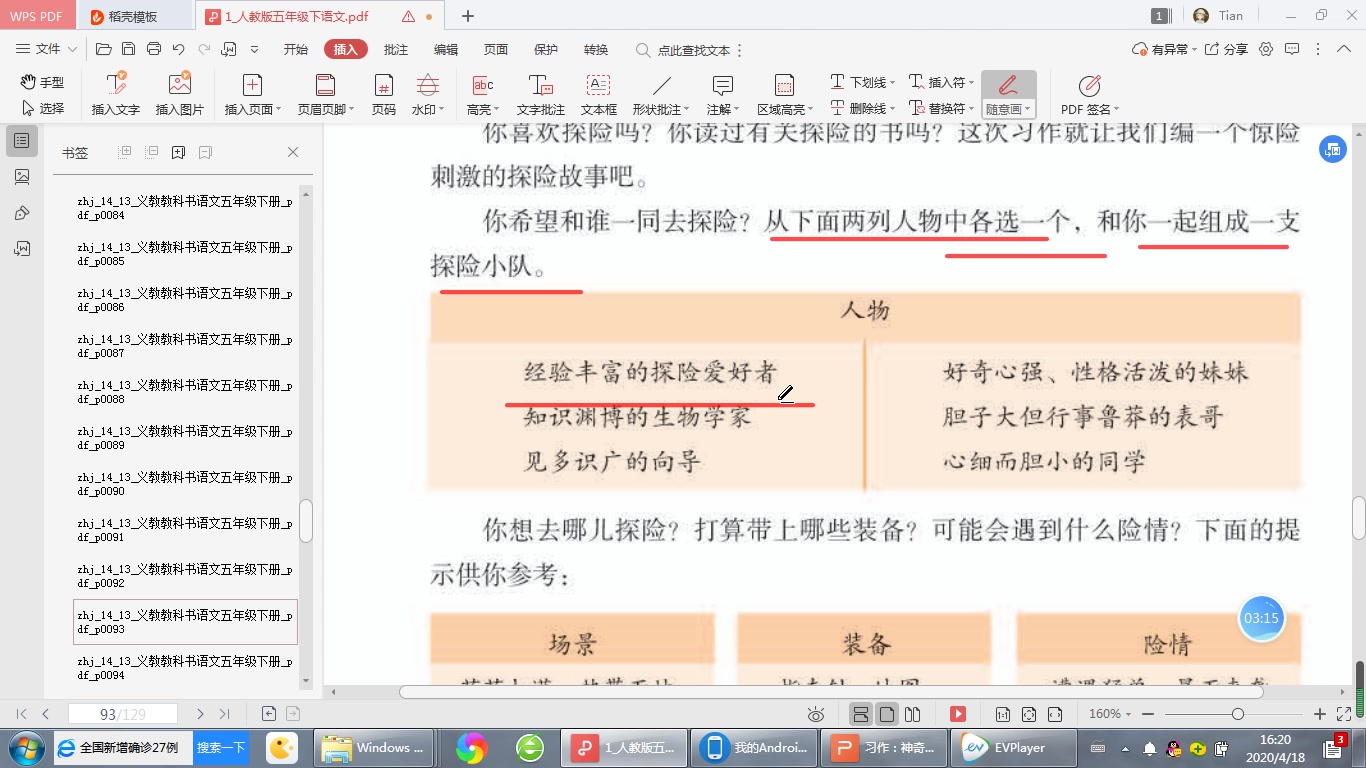
Task: Switch to the 开始 ribbon tab
Action: tap(295, 49)
